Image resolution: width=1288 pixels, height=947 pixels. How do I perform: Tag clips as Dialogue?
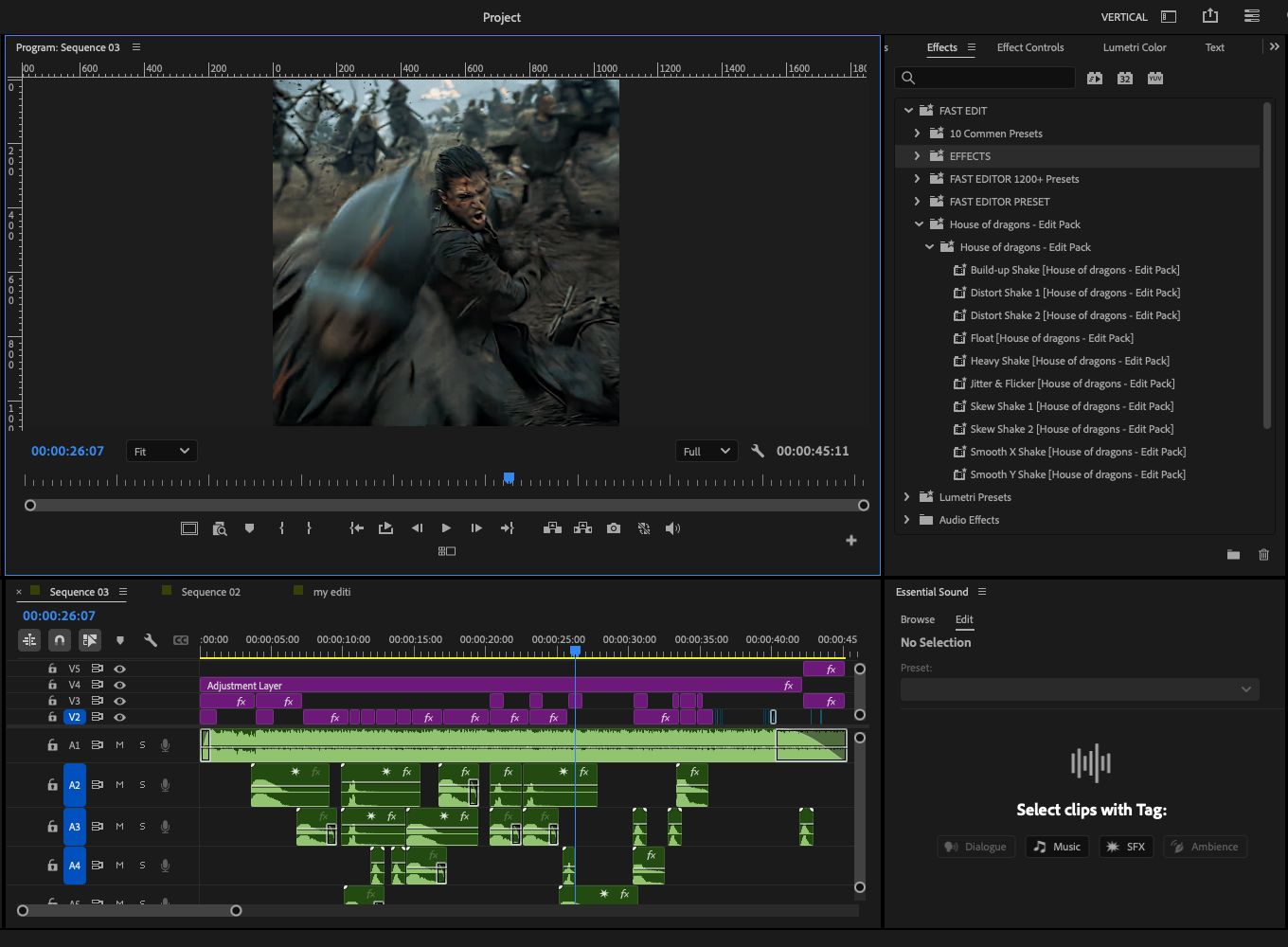[975, 847]
